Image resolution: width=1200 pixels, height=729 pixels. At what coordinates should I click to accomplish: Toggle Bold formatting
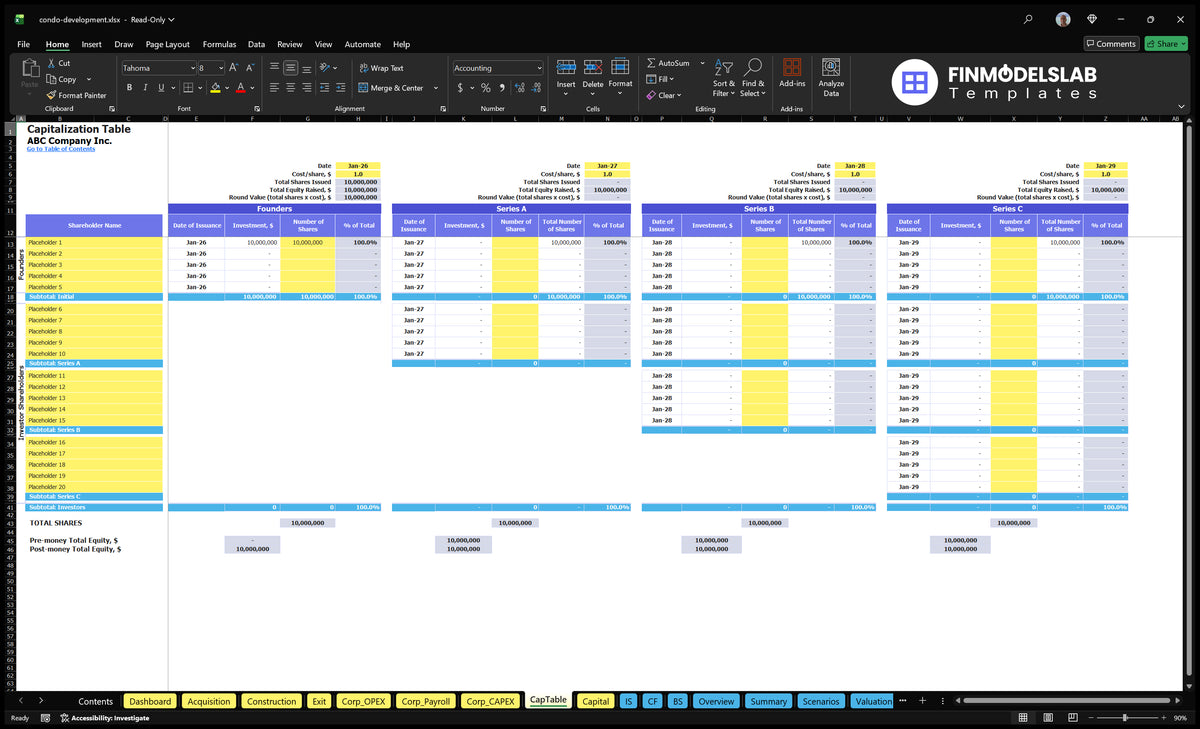coord(129,88)
